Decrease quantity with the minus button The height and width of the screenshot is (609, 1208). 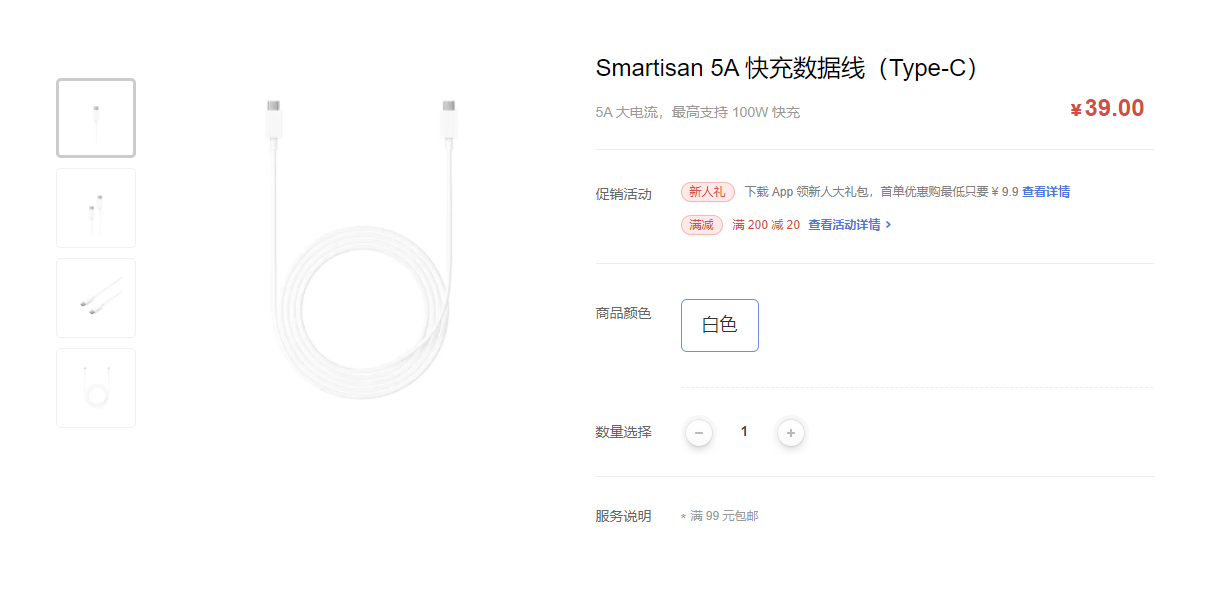[x=699, y=433]
